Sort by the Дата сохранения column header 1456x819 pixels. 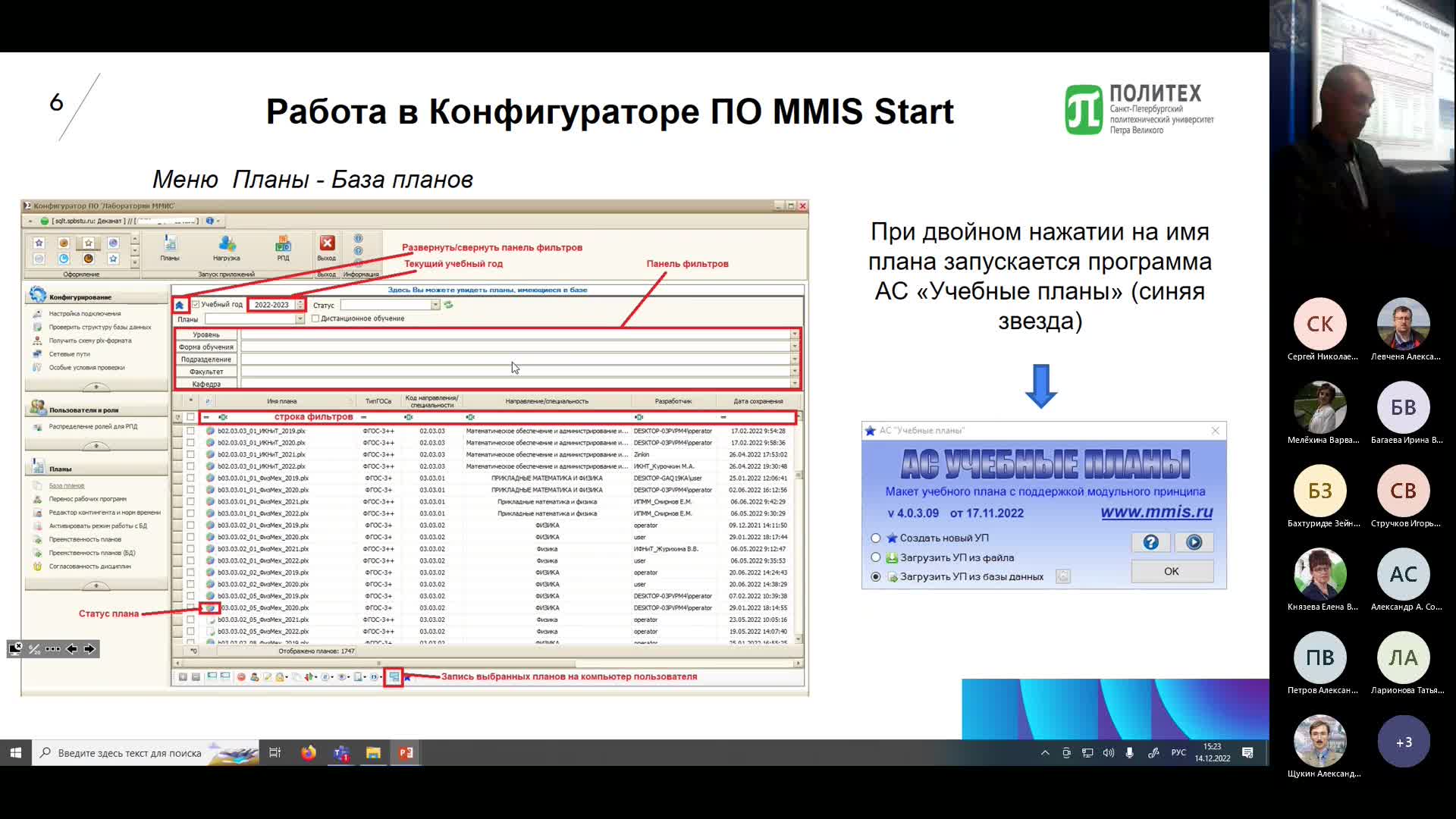point(758,401)
